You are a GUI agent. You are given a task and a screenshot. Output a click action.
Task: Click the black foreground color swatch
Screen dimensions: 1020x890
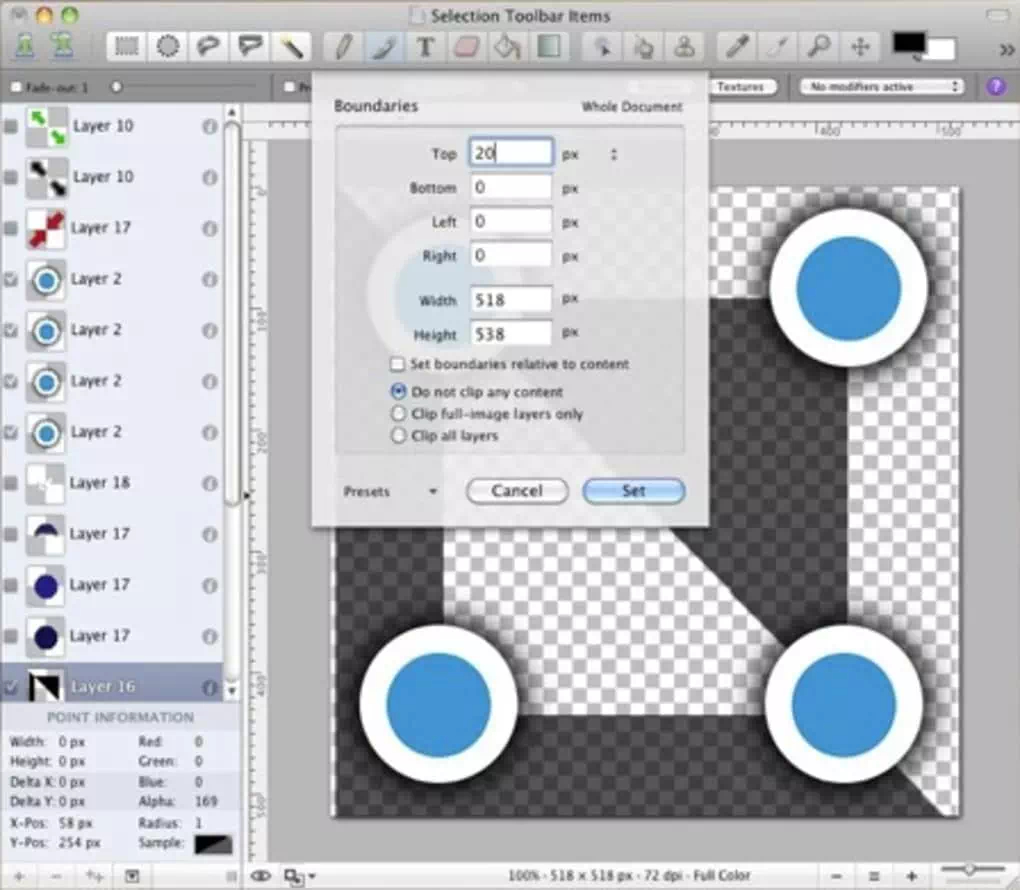pos(908,43)
